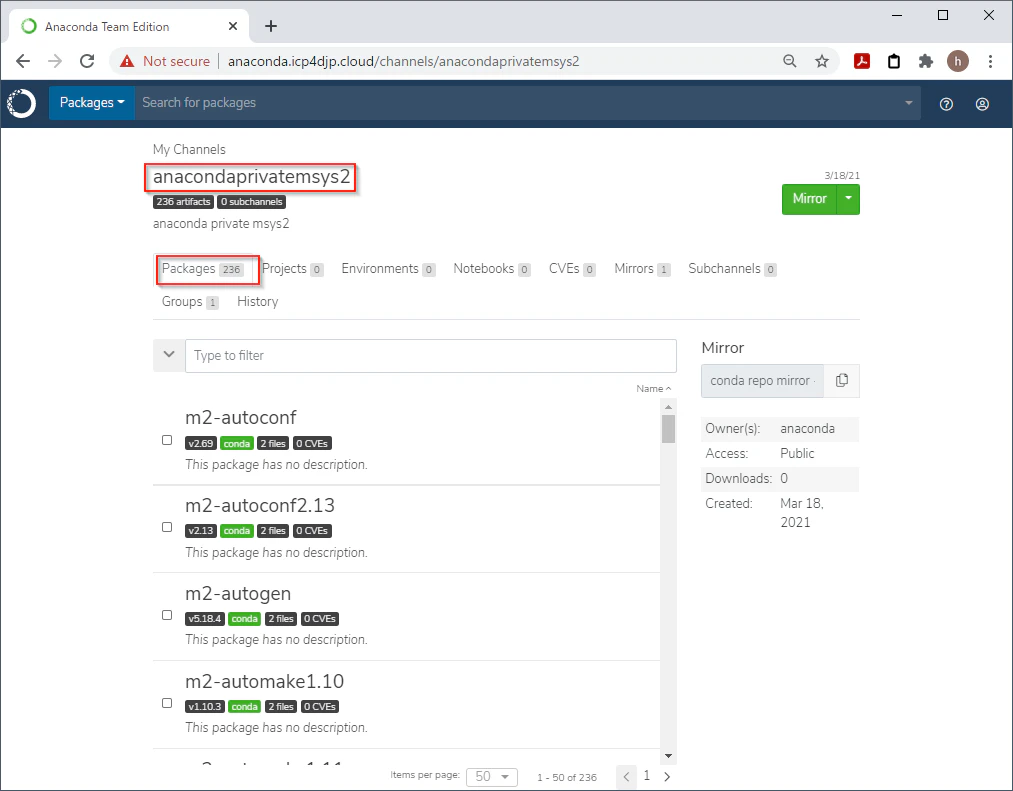Open the help question mark icon
1013x791 pixels.
946,104
